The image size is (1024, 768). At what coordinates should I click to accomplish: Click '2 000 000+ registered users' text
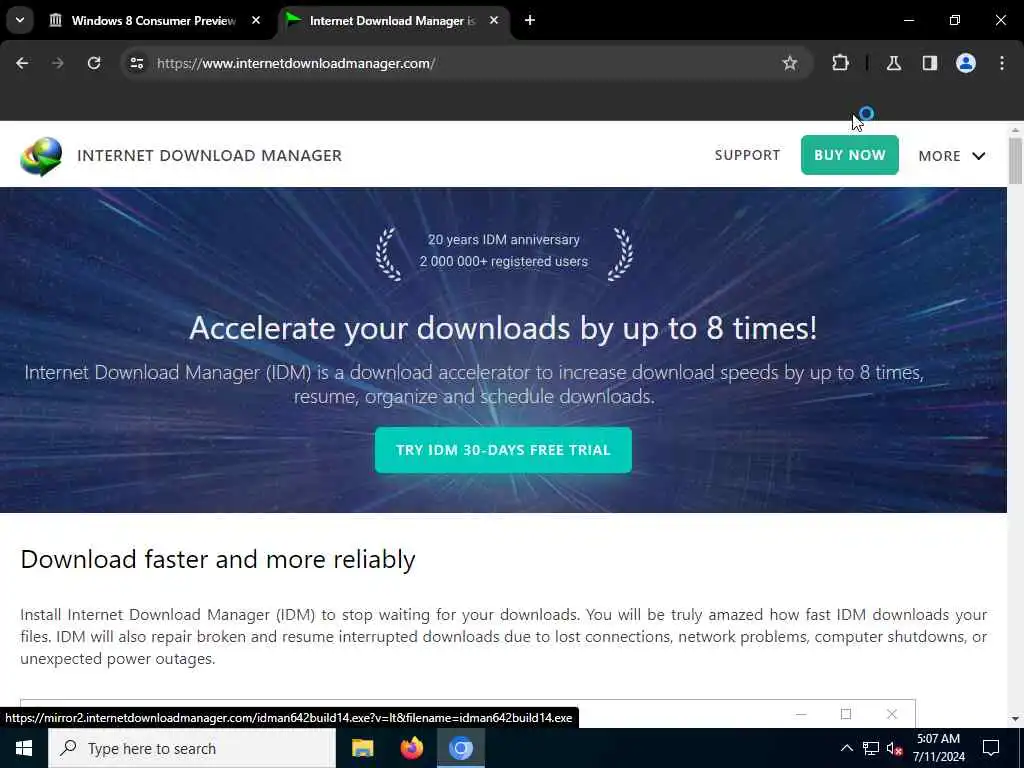pyautogui.click(x=504, y=261)
